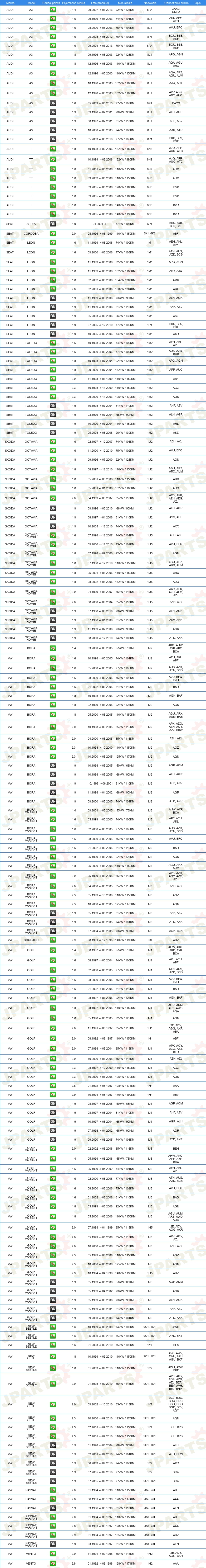Click petrol icon in AUDI A3 CAXC row

(x=53, y=10)
